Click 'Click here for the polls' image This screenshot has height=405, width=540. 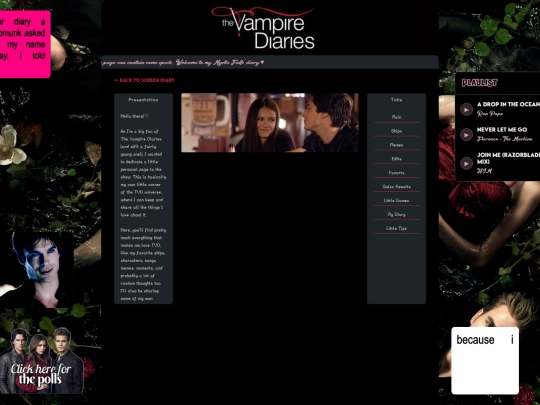click(42, 360)
